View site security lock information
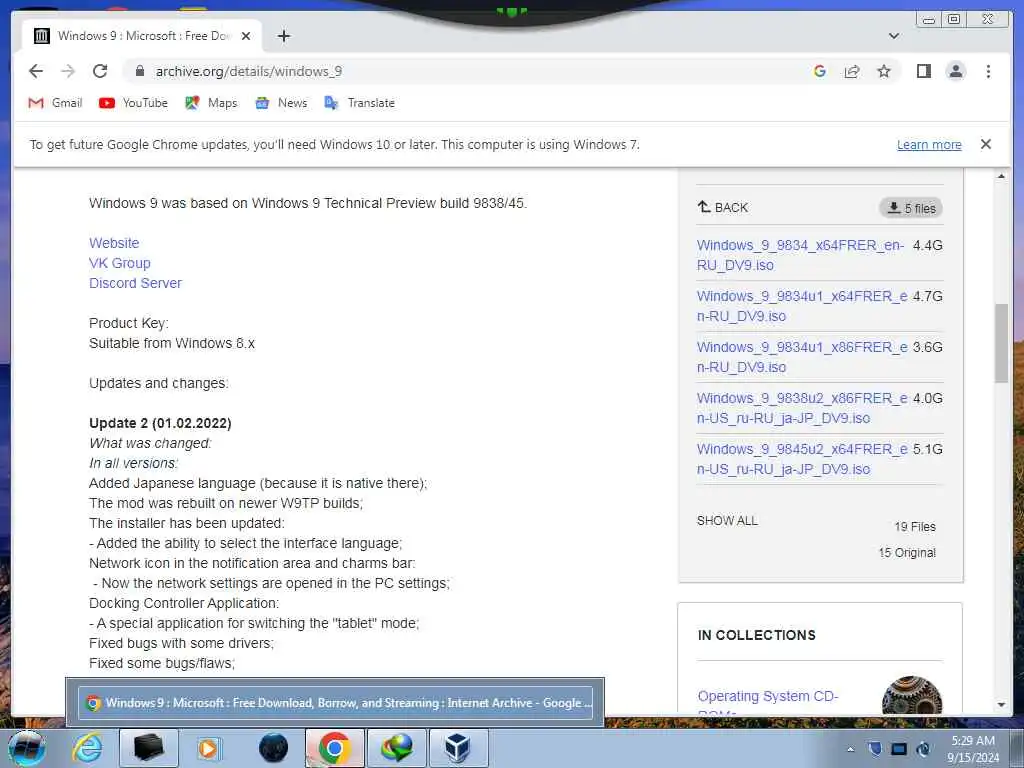The height and width of the screenshot is (768, 1024). [x=140, y=71]
